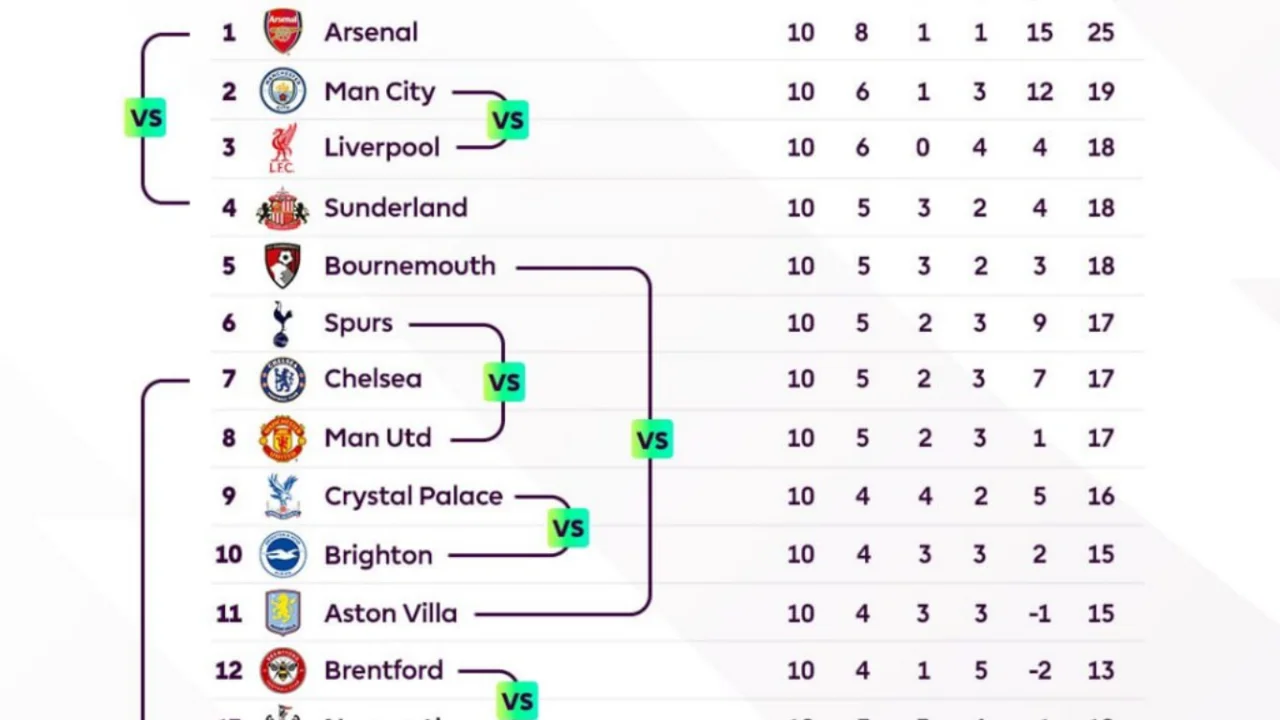Select the Crystal Palace eagle crest
Screen dimensions: 1280x720
pyautogui.click(x=283, y=496)
